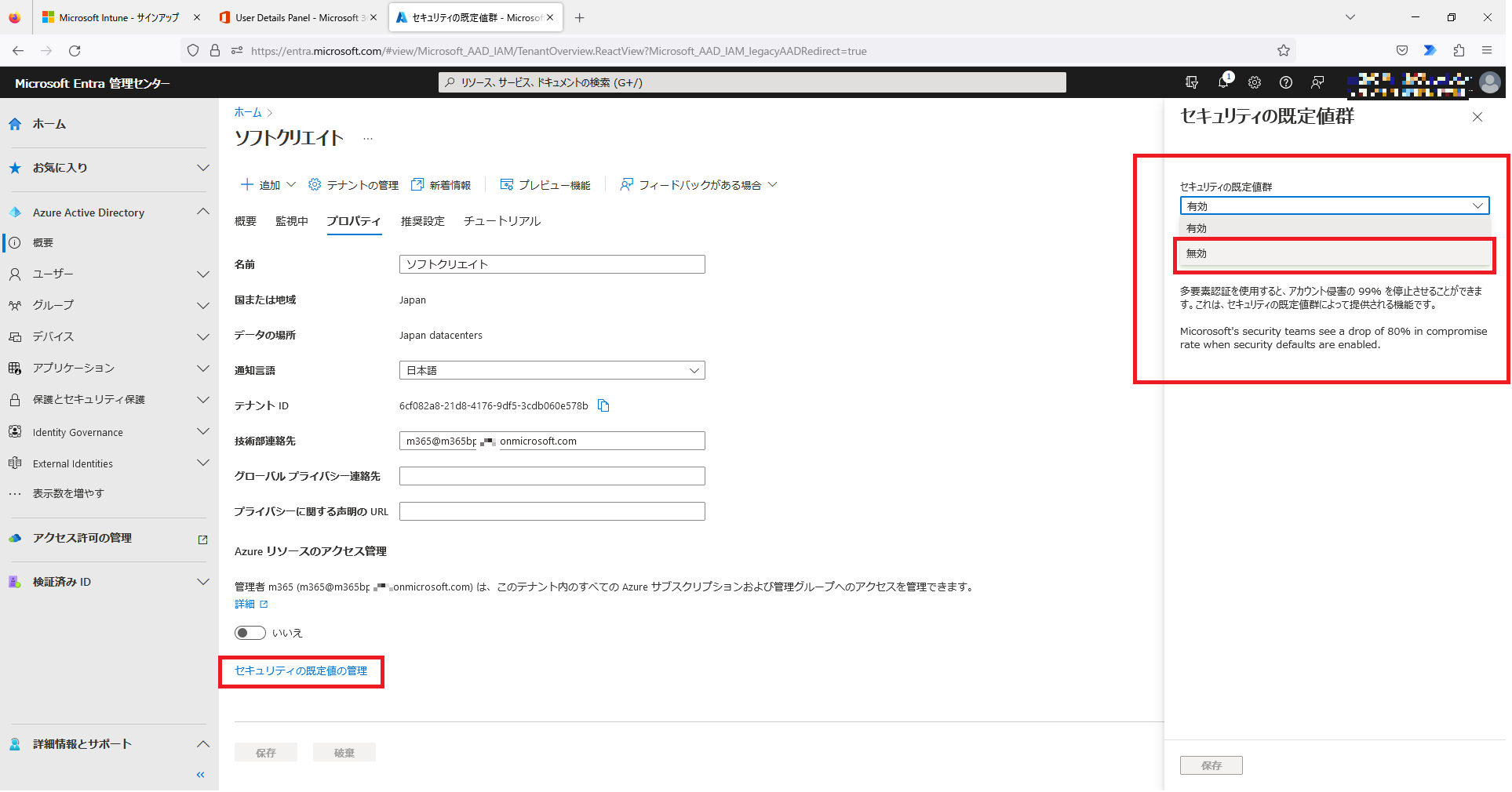Click the グループ people icon
Viewport: 1512px width, 792px height.
tap(15, 306)
